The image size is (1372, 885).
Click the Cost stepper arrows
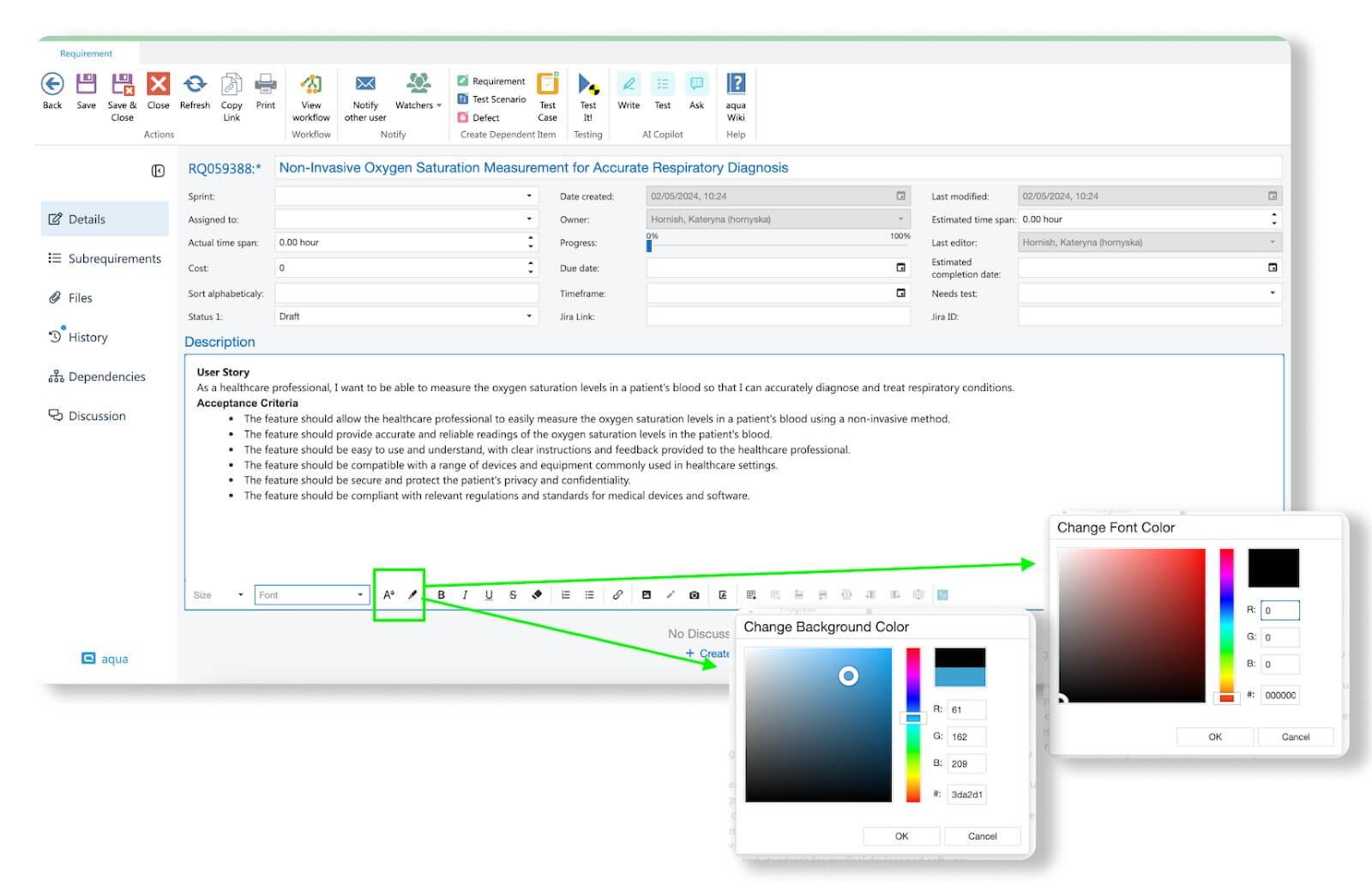point(531,268)
